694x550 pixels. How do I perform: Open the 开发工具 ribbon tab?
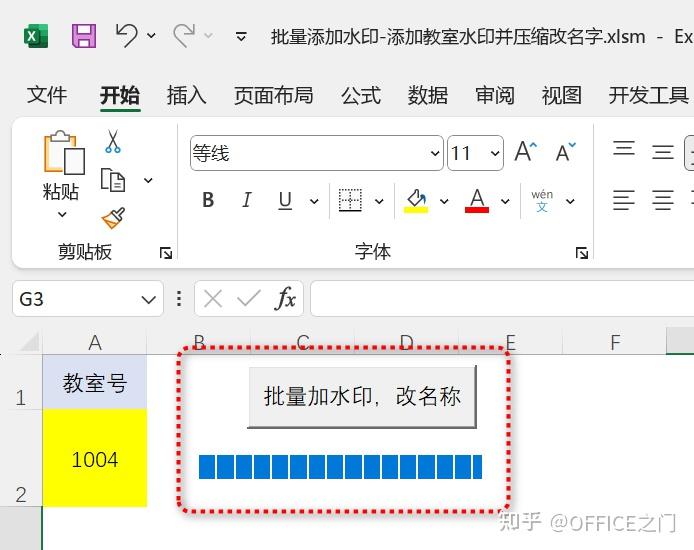point(648,95)
